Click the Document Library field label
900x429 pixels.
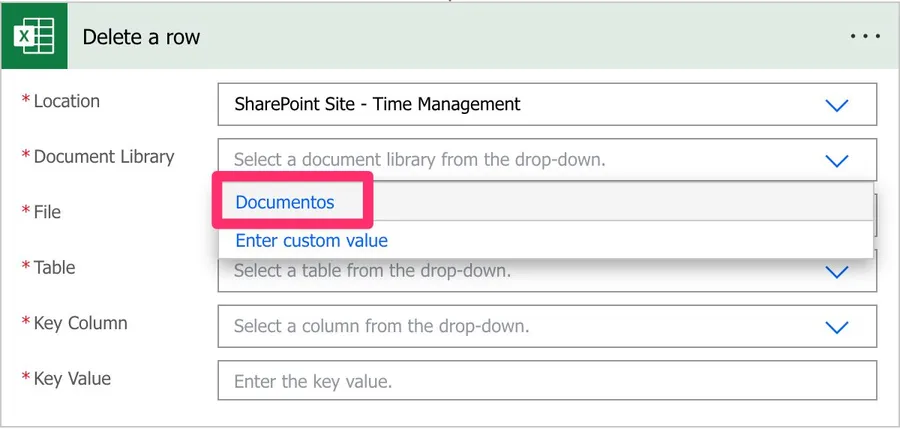coord(103,157)
